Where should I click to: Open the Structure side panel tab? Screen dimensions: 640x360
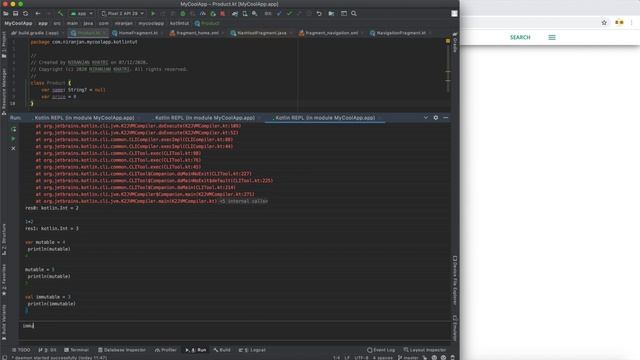point(4,239)
